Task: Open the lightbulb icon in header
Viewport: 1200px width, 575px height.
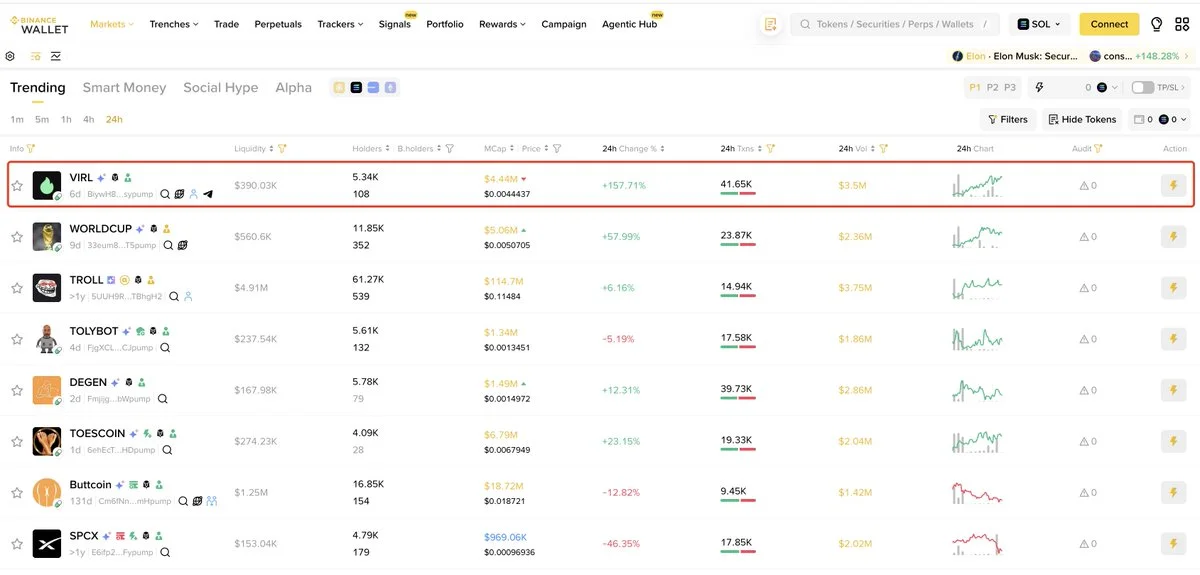Action: (1157, 24)
